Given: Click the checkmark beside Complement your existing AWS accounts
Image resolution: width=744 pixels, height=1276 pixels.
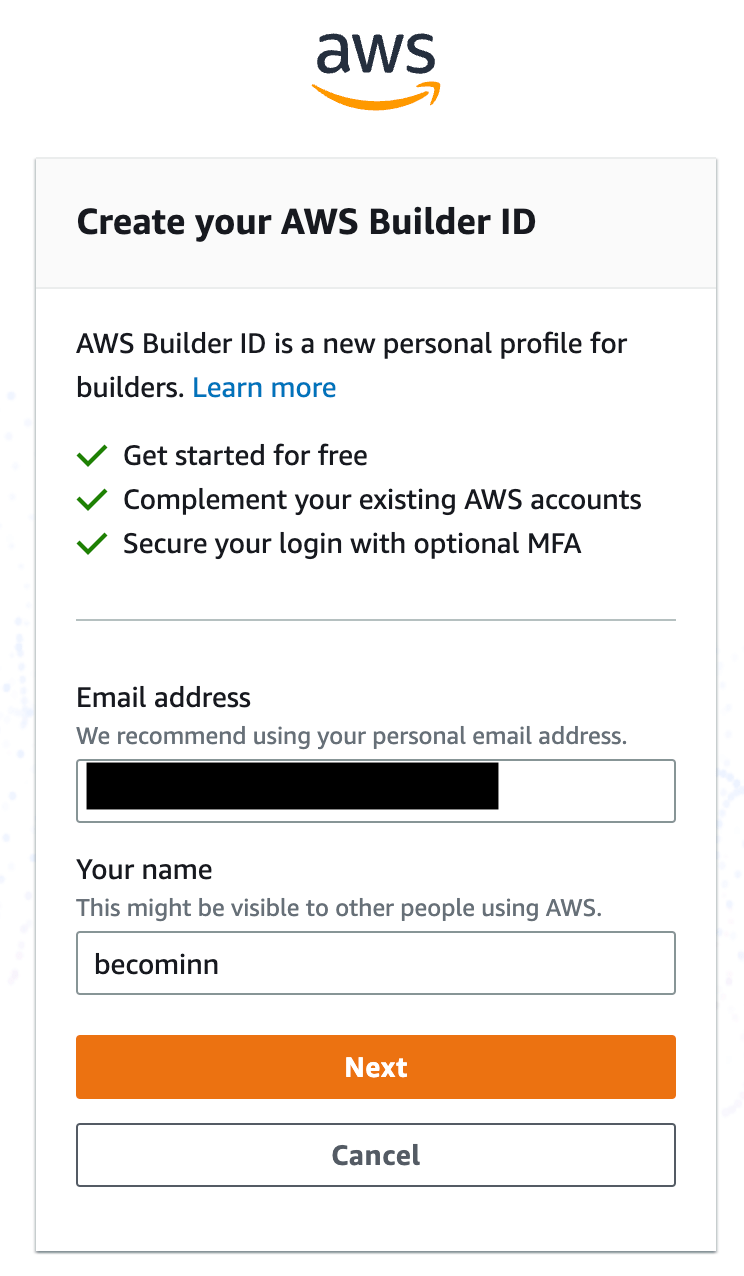Looking at the screenshot, I should click(x=91, y=499).
